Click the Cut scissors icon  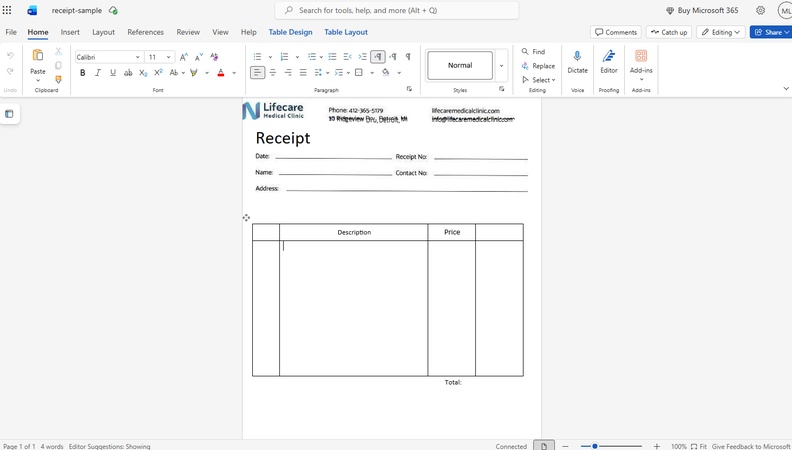(58, 51)
